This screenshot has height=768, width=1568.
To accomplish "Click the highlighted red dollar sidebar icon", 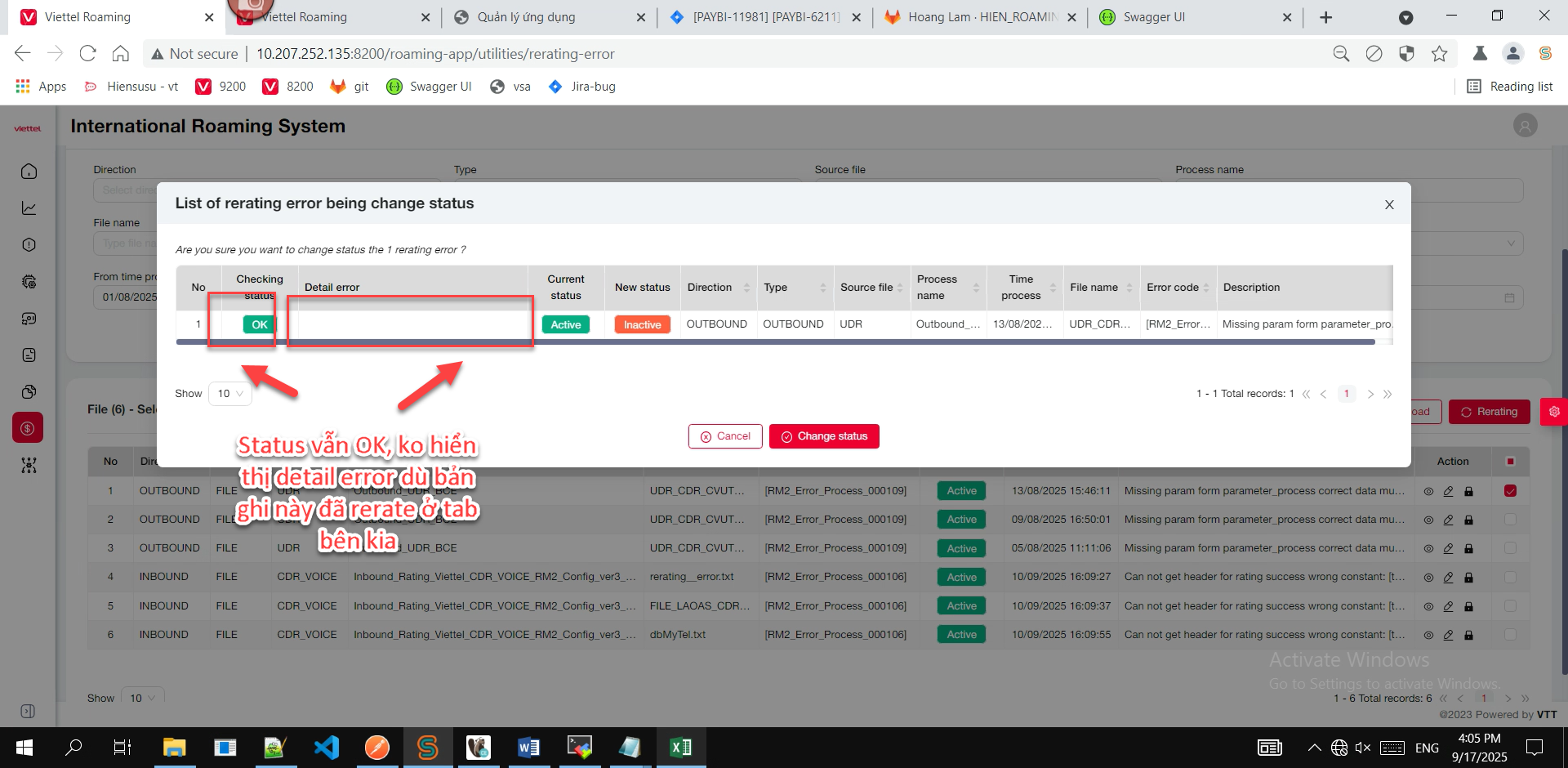I will tap(28, 428).
